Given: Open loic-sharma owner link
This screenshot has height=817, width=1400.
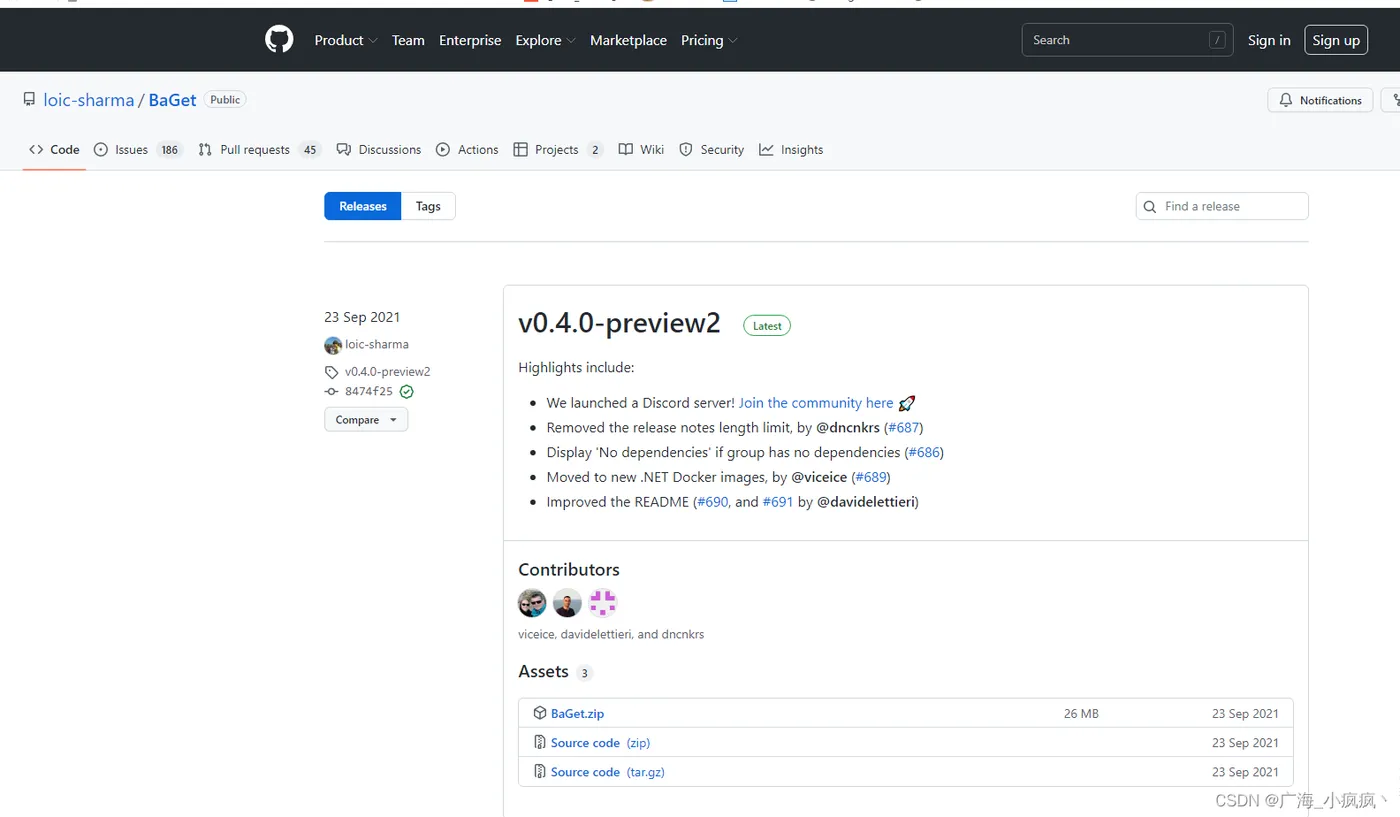Looking at the screenshot, I should pyautogui.click(x=89, y=100).
